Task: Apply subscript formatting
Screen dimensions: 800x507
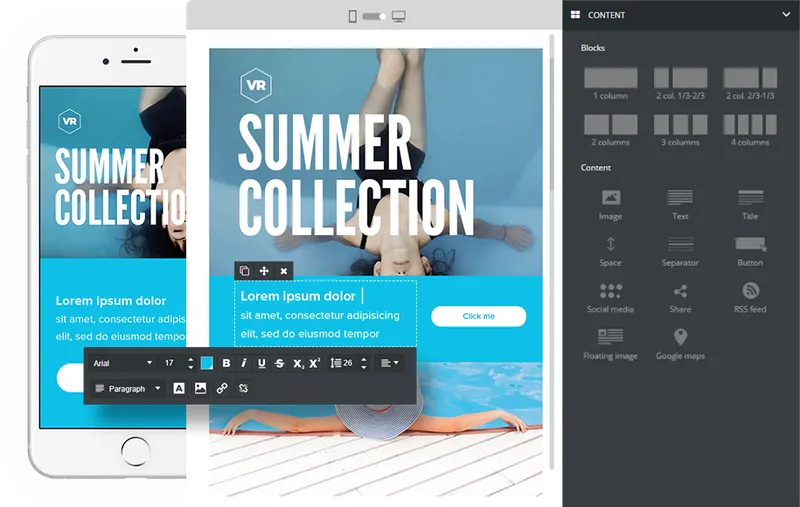Action: (x=298, y=363)
